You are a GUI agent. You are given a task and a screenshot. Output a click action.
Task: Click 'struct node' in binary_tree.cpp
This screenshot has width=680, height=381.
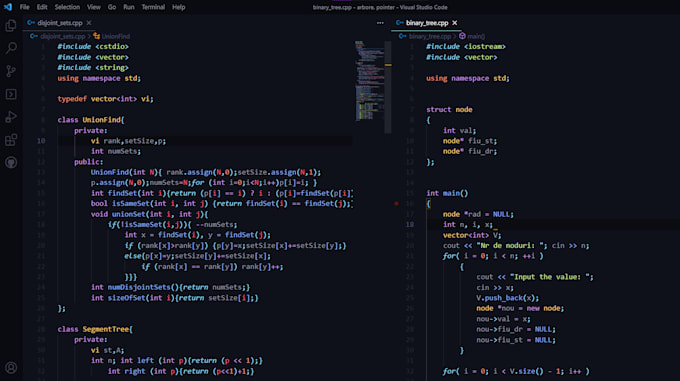pos(449,110)
